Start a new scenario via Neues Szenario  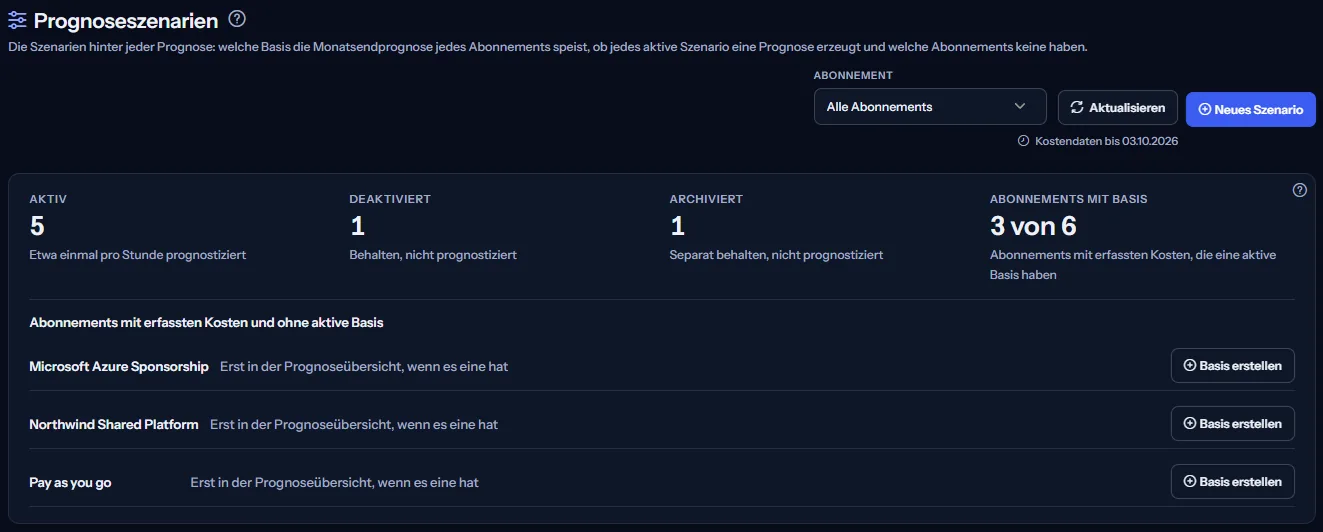pos(1251,109)
